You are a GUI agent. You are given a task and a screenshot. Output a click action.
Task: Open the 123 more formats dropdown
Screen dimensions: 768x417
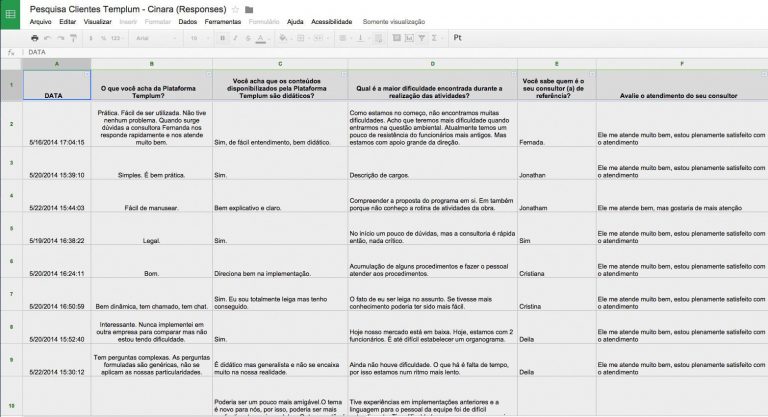click(117, 38)
